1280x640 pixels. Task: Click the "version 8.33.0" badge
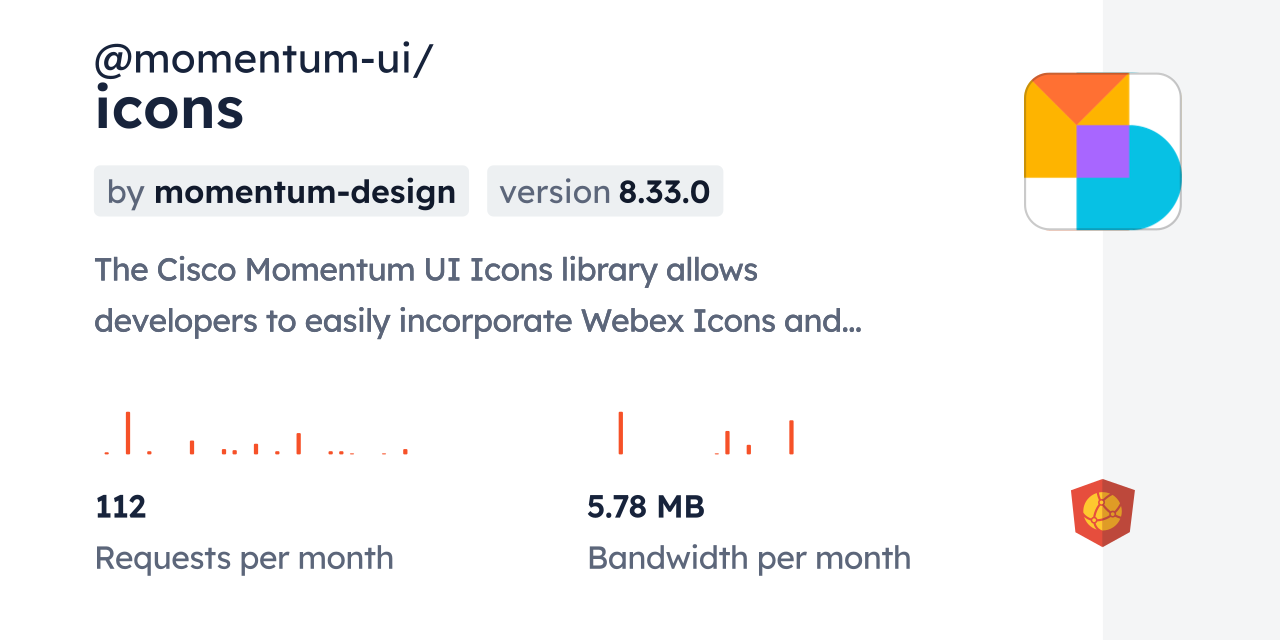click(604, 191)
